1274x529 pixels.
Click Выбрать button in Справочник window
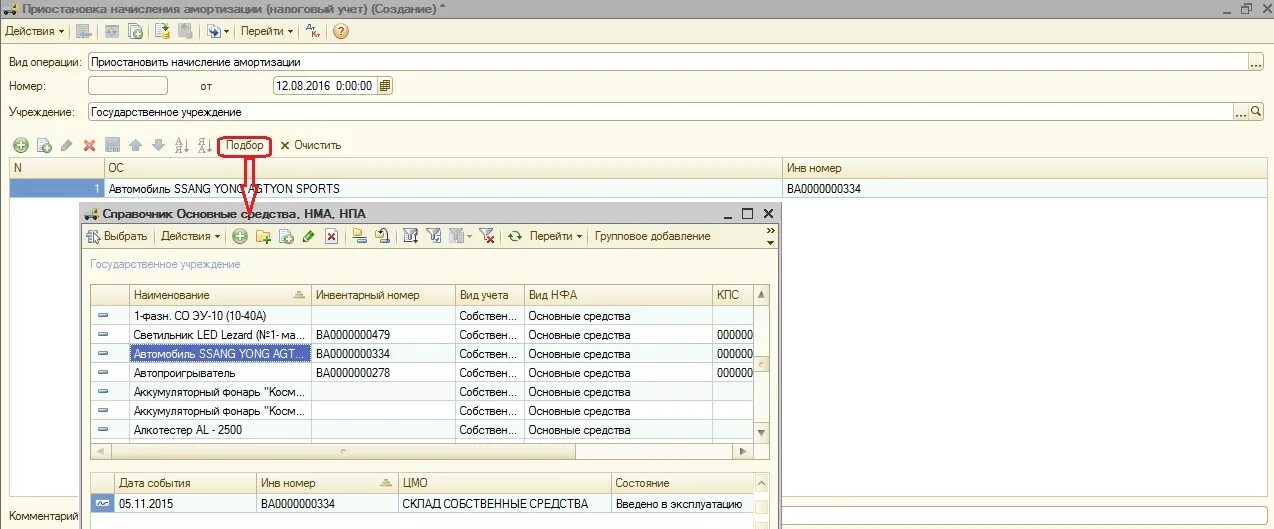pos(118,236)
